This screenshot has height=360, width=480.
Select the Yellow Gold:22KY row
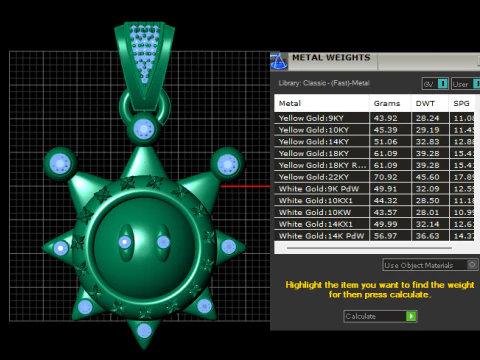pyautogui.click(x=374, y=177)
